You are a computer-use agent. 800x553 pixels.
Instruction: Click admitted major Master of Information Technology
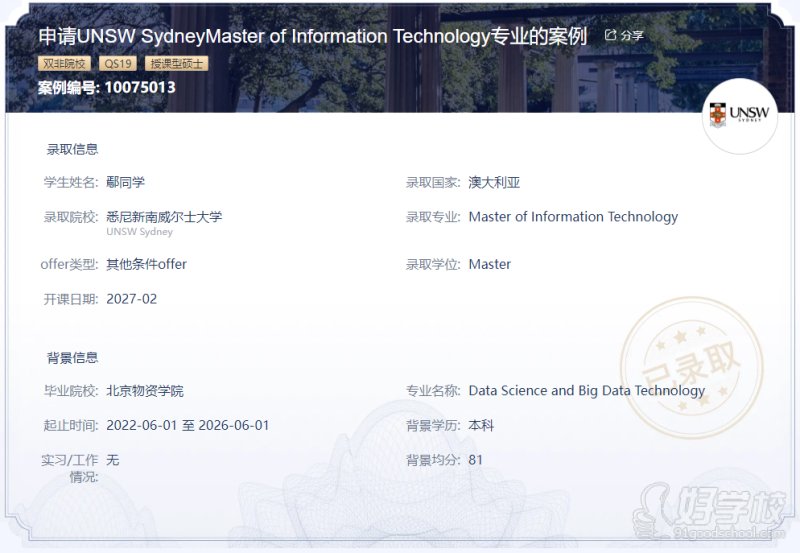573,217
